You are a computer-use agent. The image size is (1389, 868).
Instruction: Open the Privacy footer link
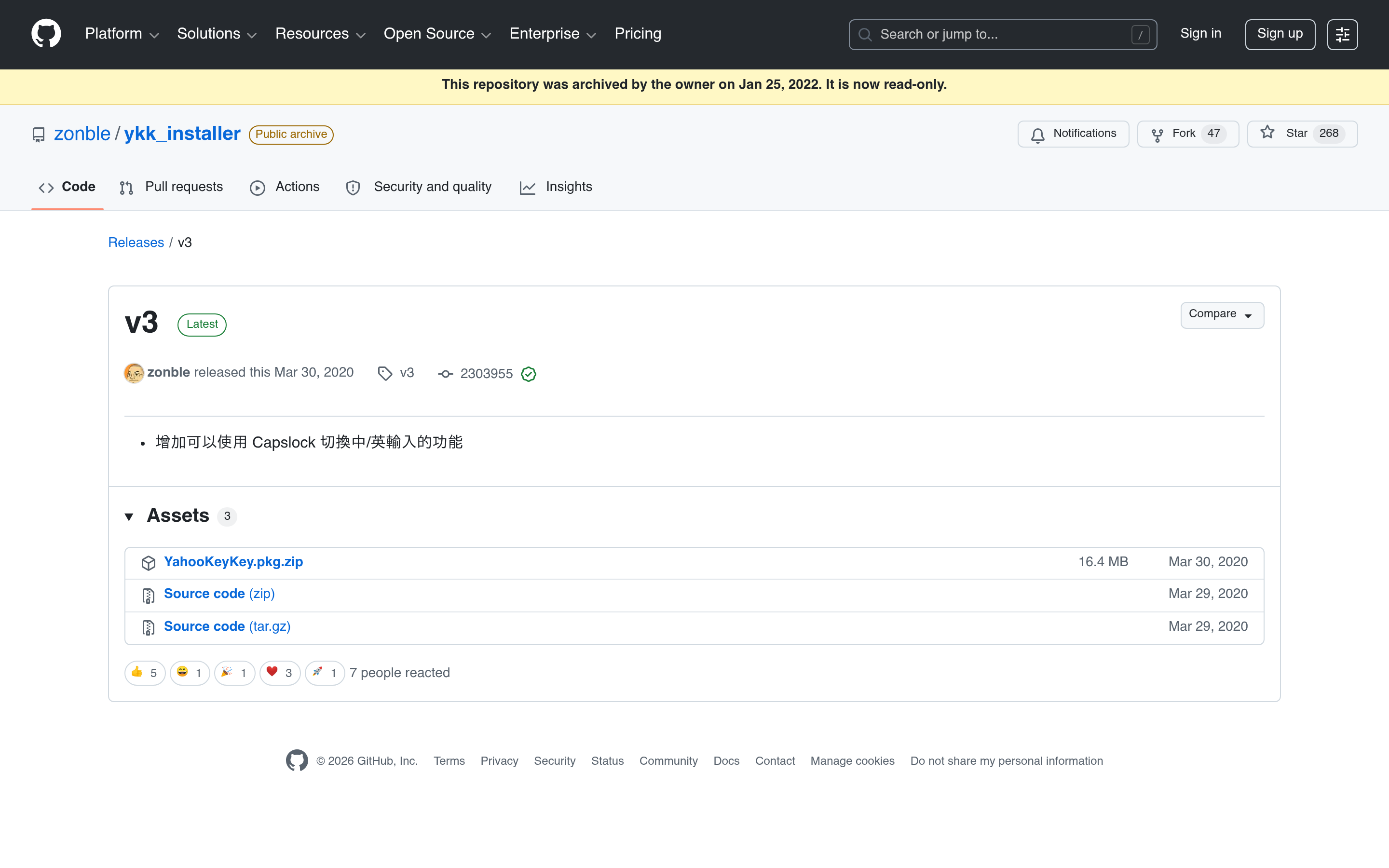click(x=499, y=761)
